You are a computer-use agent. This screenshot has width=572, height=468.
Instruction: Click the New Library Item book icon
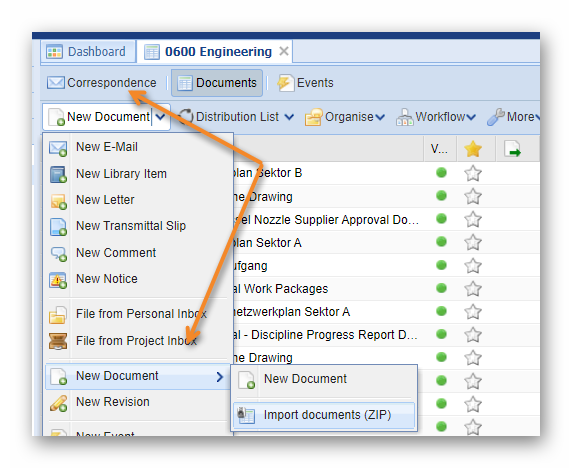58,174
